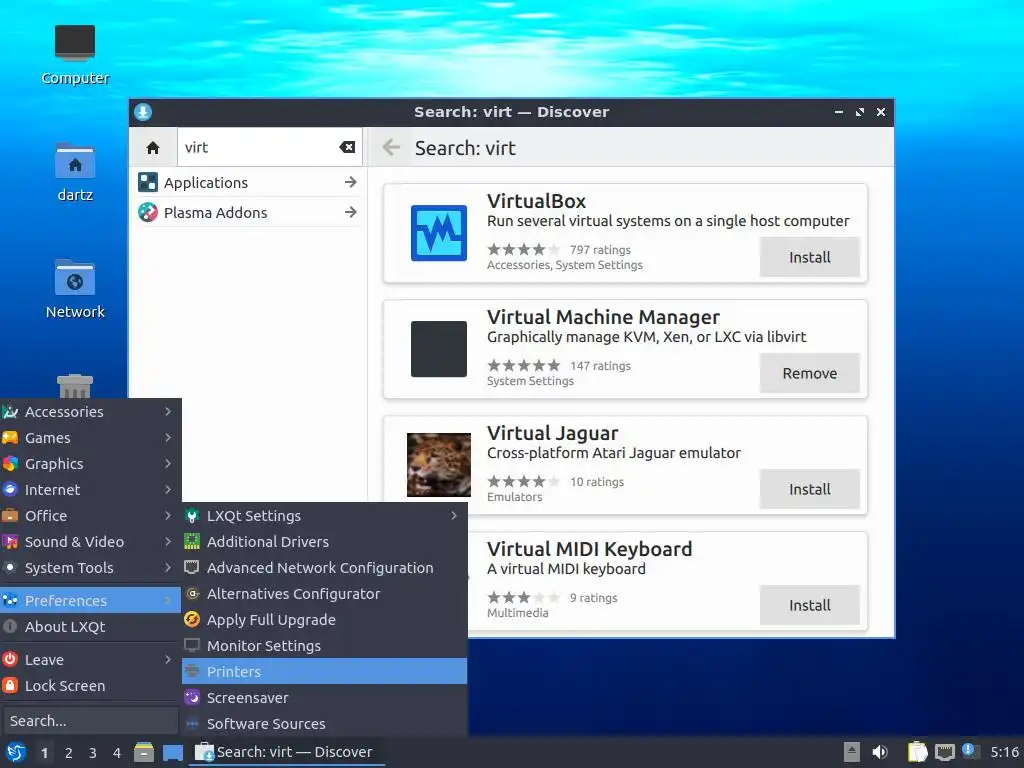Click the Discover window title icon

click(143, 112)
